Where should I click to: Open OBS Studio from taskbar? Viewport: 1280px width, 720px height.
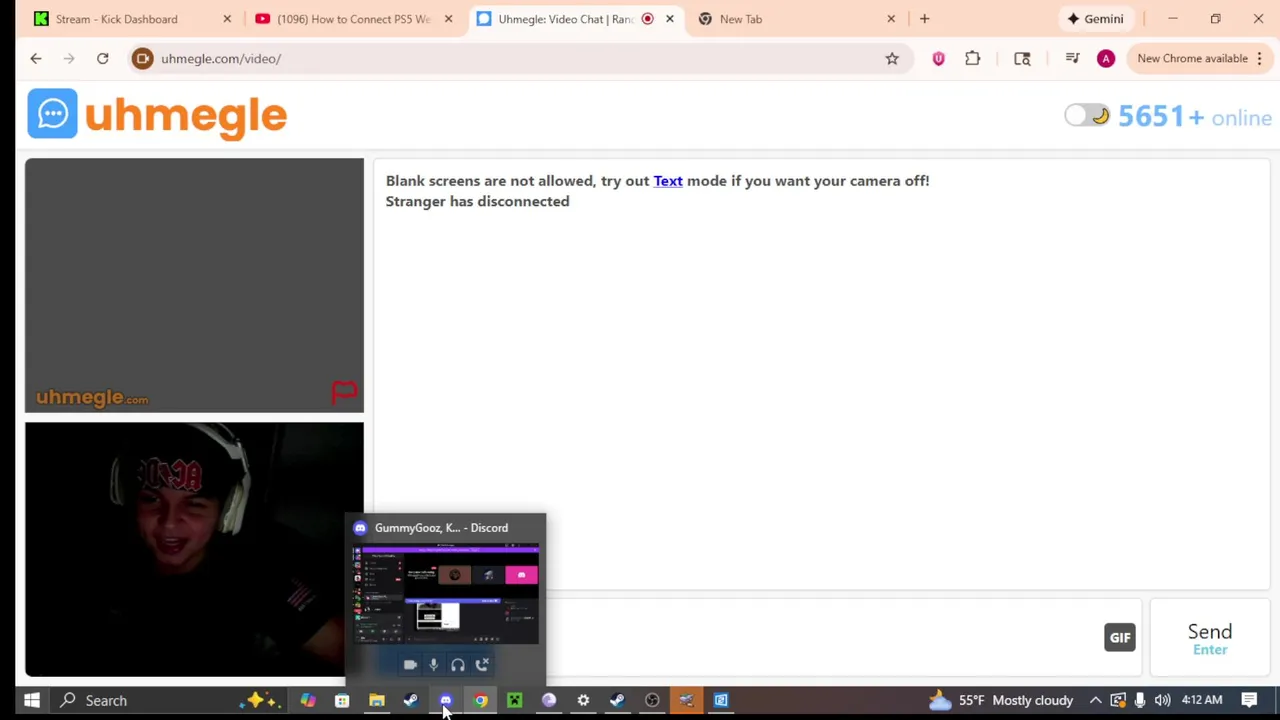[x=652, y=700]
